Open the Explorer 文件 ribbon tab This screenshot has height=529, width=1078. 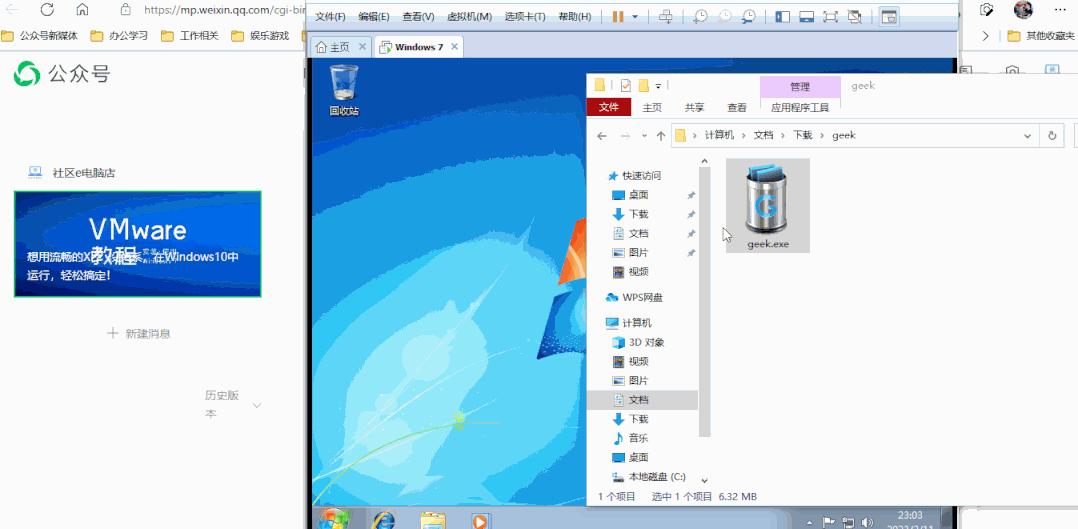pyautogui.click(x=609, y=107)
